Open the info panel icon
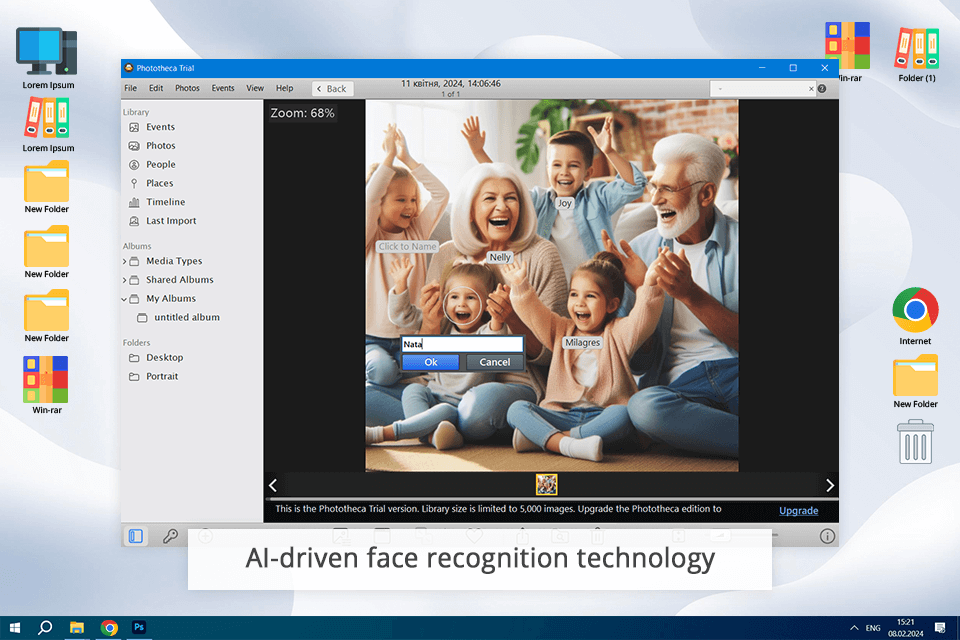Screen dimensions: 960x640 click(x=827, y=536)
